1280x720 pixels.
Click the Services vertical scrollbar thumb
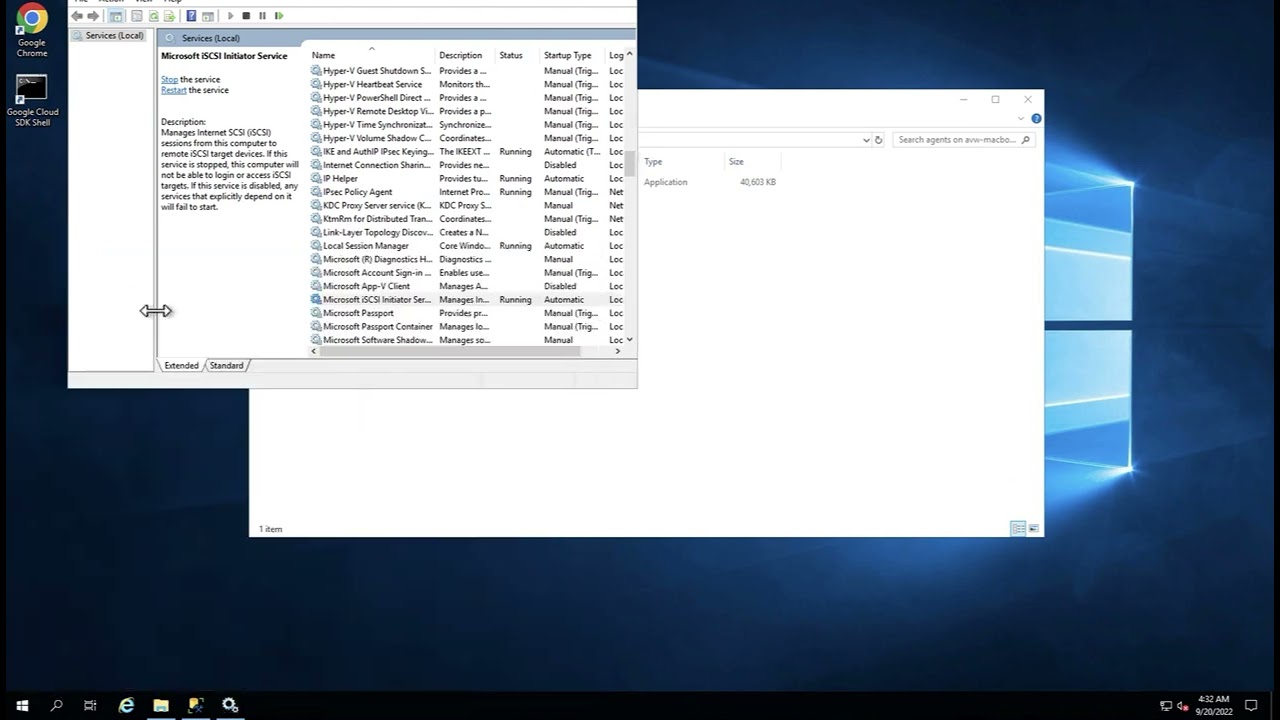(x=630, y=162)
